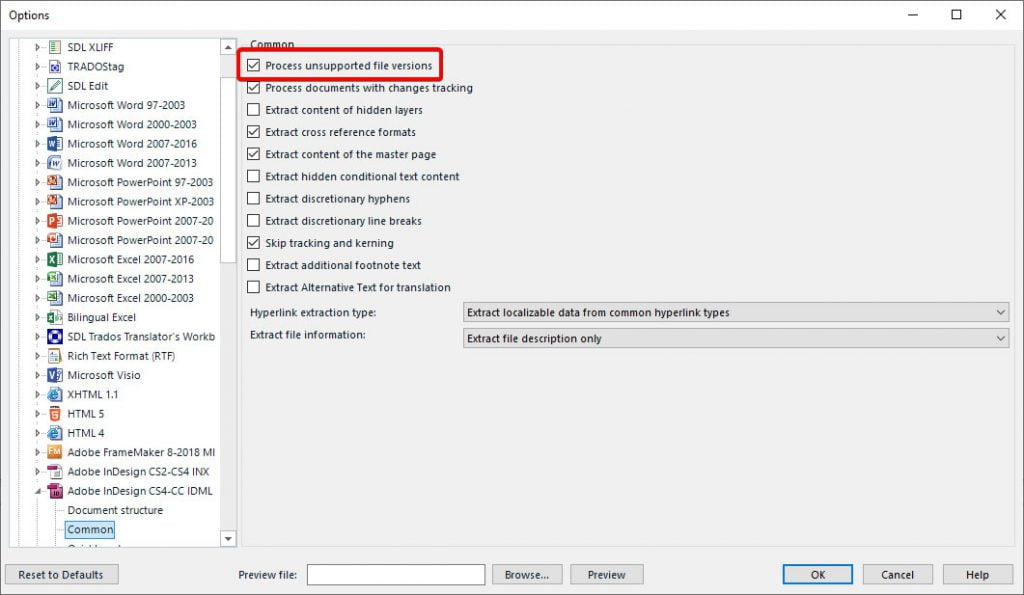Select the Microsoft PowerPoint 97-2003 icon
Viewport: 1024px width, 595px height.
(53, 182)
